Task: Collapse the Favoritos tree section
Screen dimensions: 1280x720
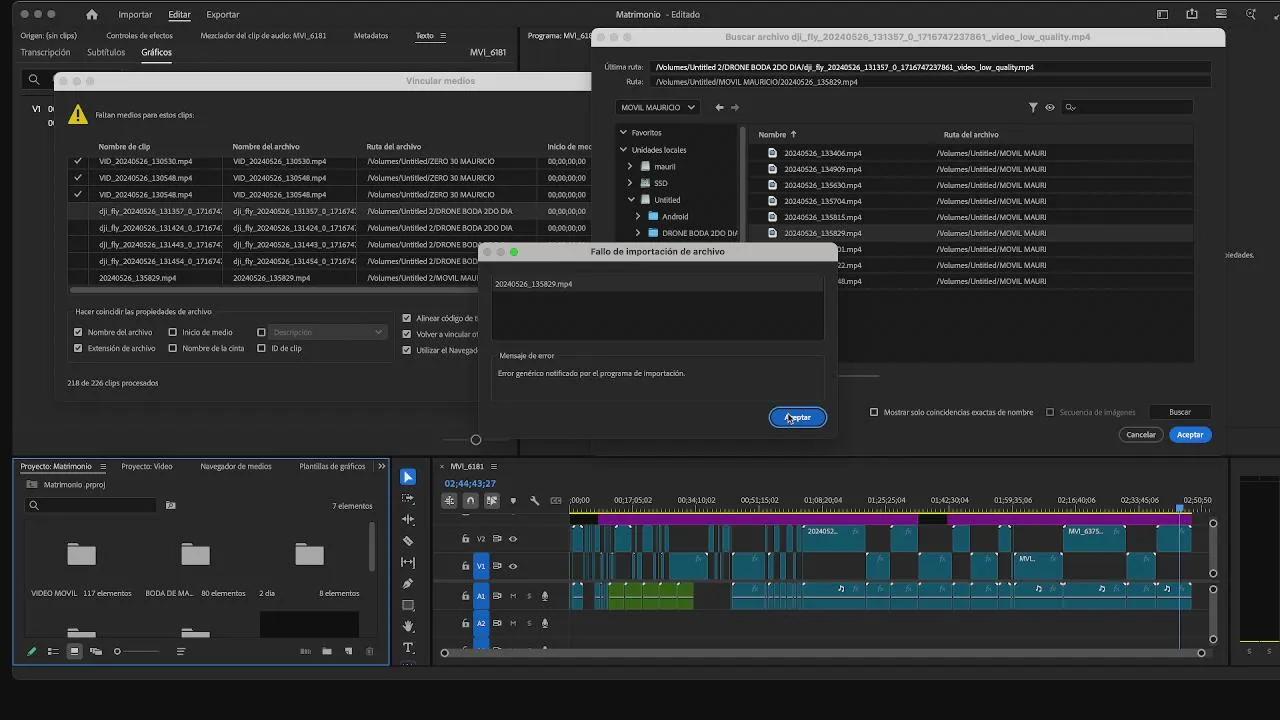Action: pyautogui.click(x=623, y=132)
